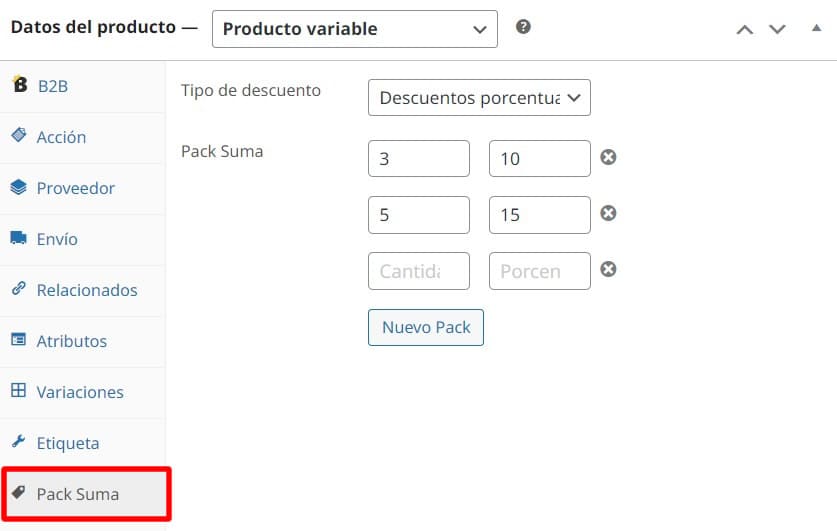Click the help question mark icon
The height and width of the screenshot is (531, 837).
(x=523, y=26)
